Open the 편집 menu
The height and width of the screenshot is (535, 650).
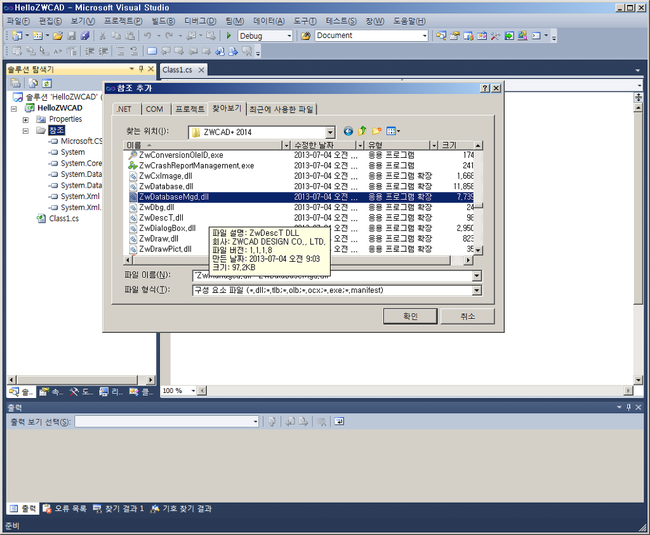point(50,21)
